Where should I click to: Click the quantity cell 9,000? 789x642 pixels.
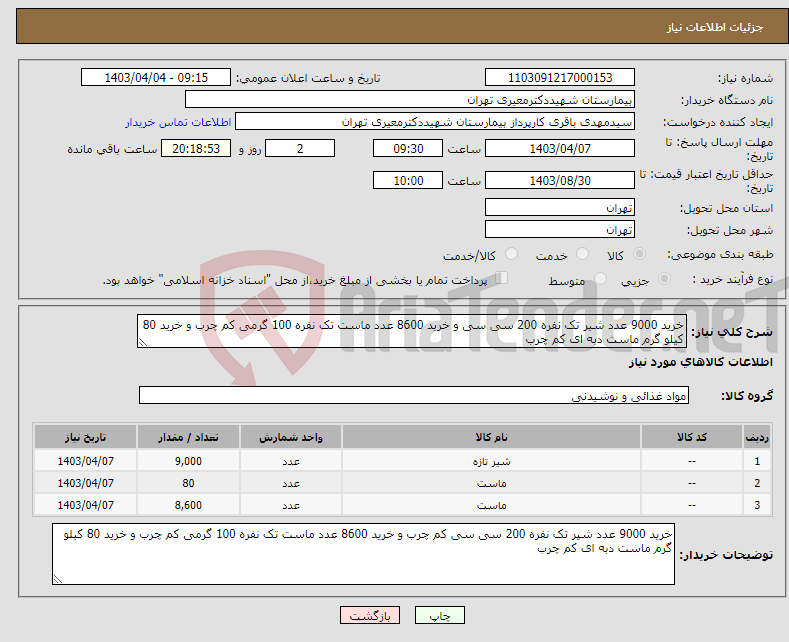click(x=188, y=461)
